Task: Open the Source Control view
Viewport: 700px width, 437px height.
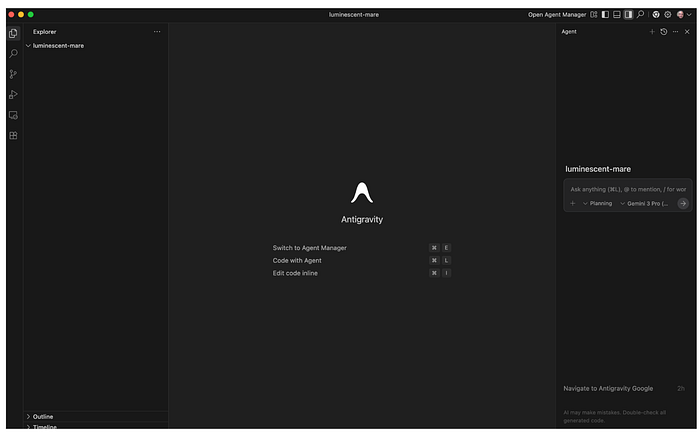Action: pos(13,74)
